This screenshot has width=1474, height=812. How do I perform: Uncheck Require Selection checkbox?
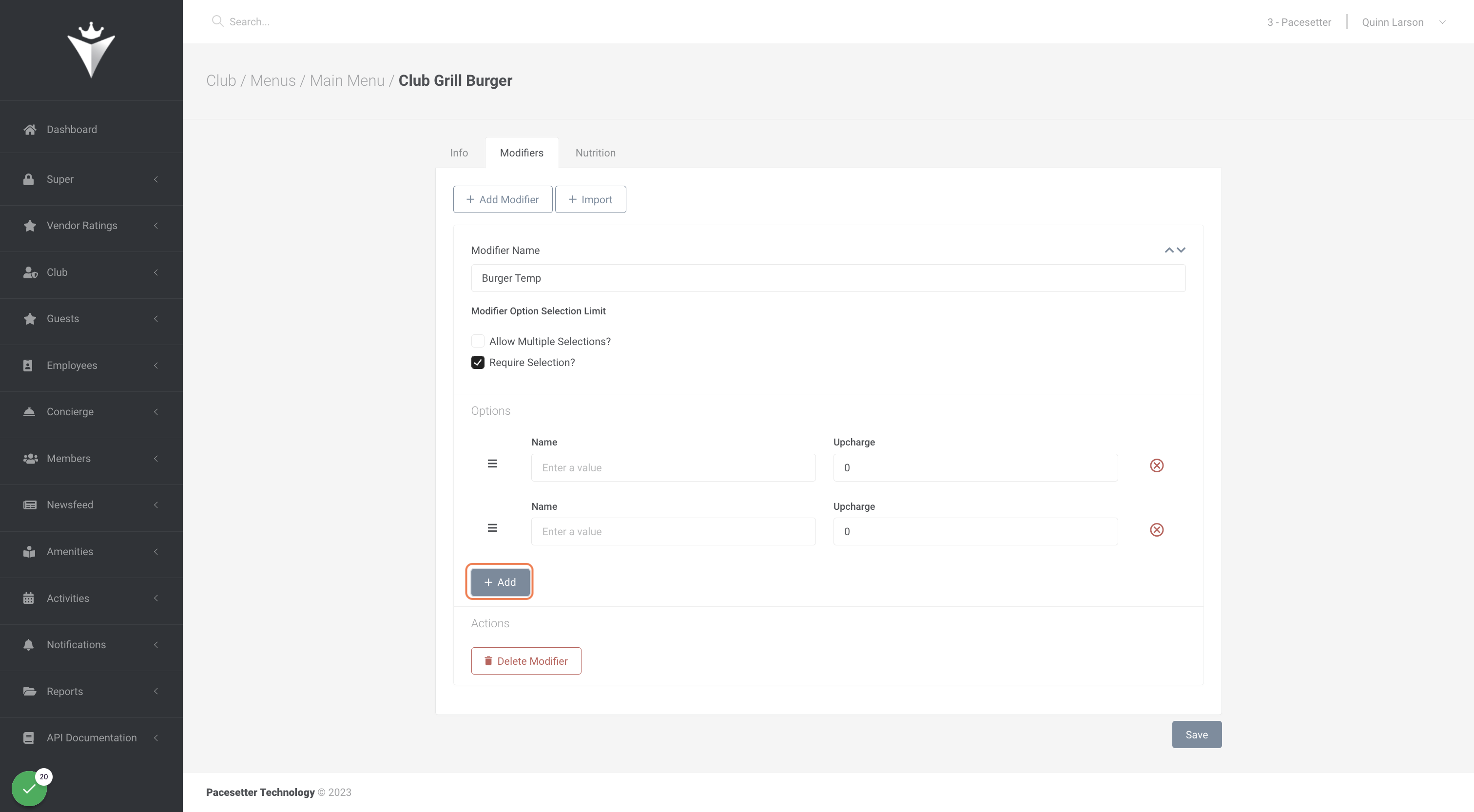(478, 362)
